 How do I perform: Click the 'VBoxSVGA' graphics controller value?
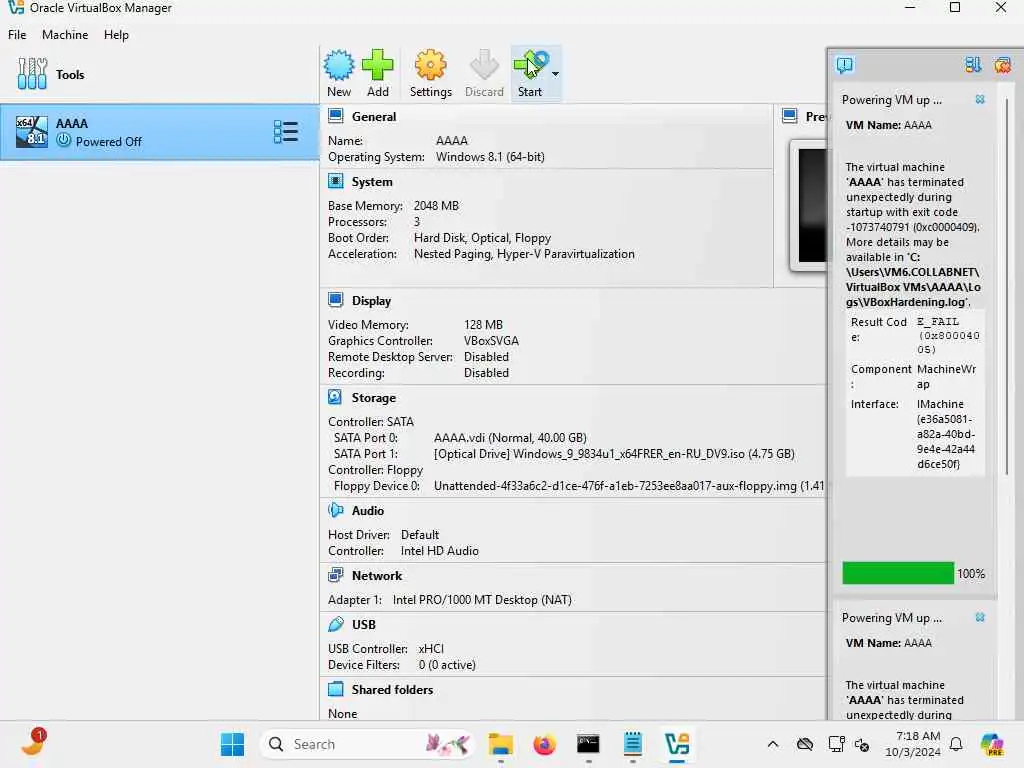point(491,341)
